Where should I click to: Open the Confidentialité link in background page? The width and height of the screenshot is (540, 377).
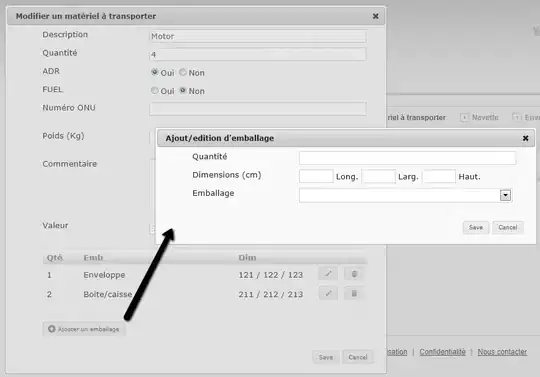[x=443, y=352]
